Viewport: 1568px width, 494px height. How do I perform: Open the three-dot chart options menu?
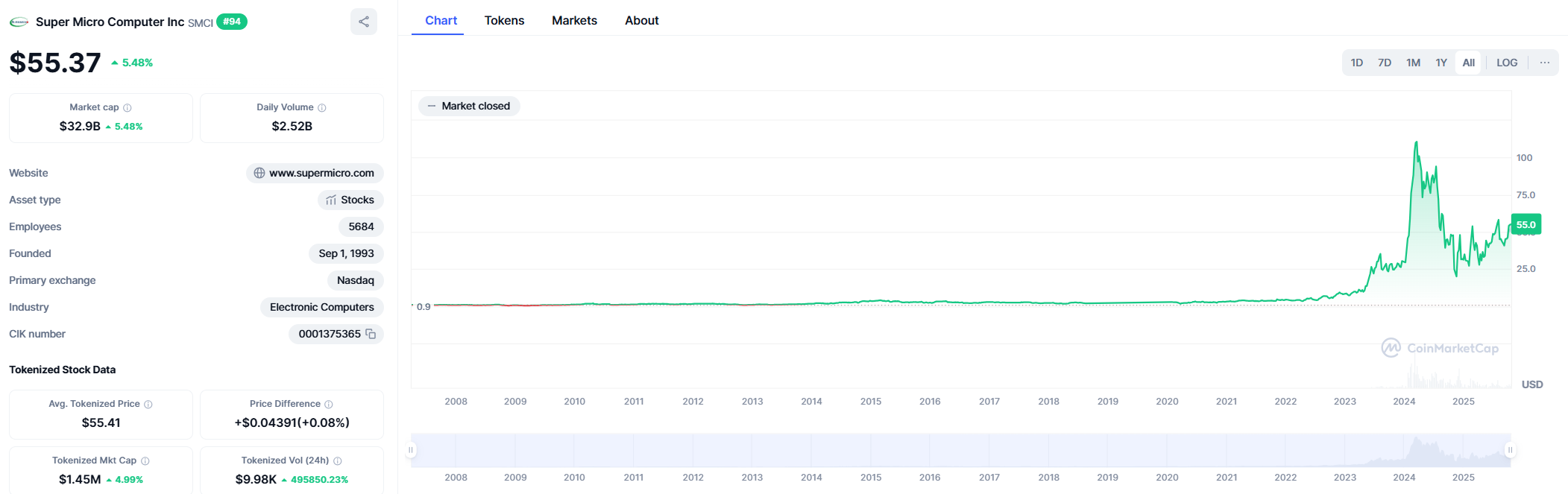coord(1545,63)
